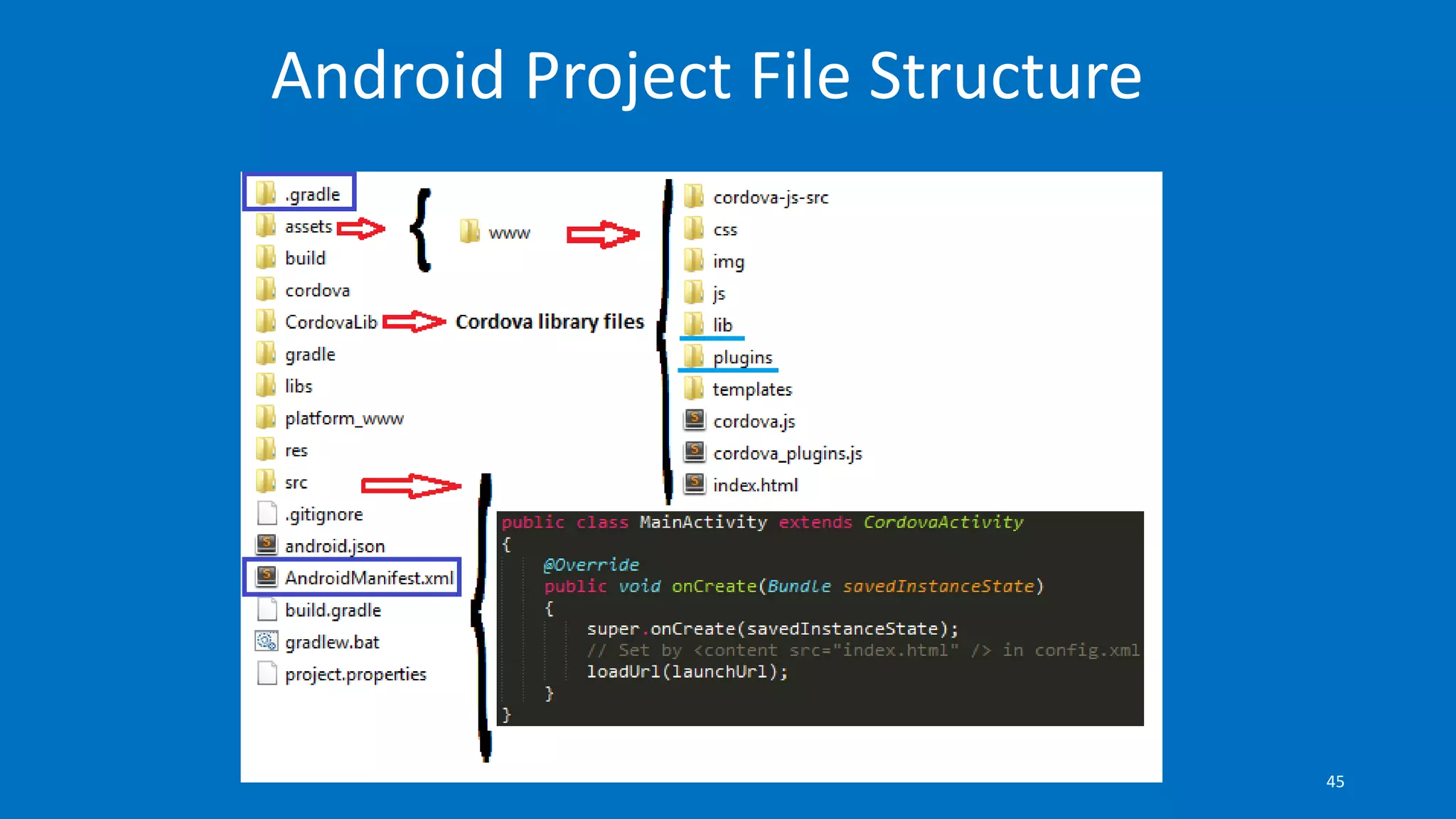Select the cordova_plugins.js file icon

(x=695, y=452)
